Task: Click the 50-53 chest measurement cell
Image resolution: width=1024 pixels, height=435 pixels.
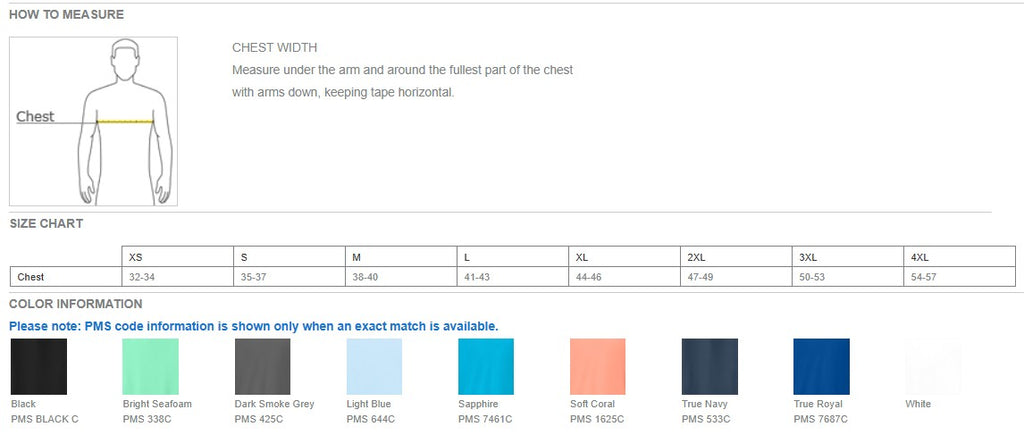Action: (848, 277)
